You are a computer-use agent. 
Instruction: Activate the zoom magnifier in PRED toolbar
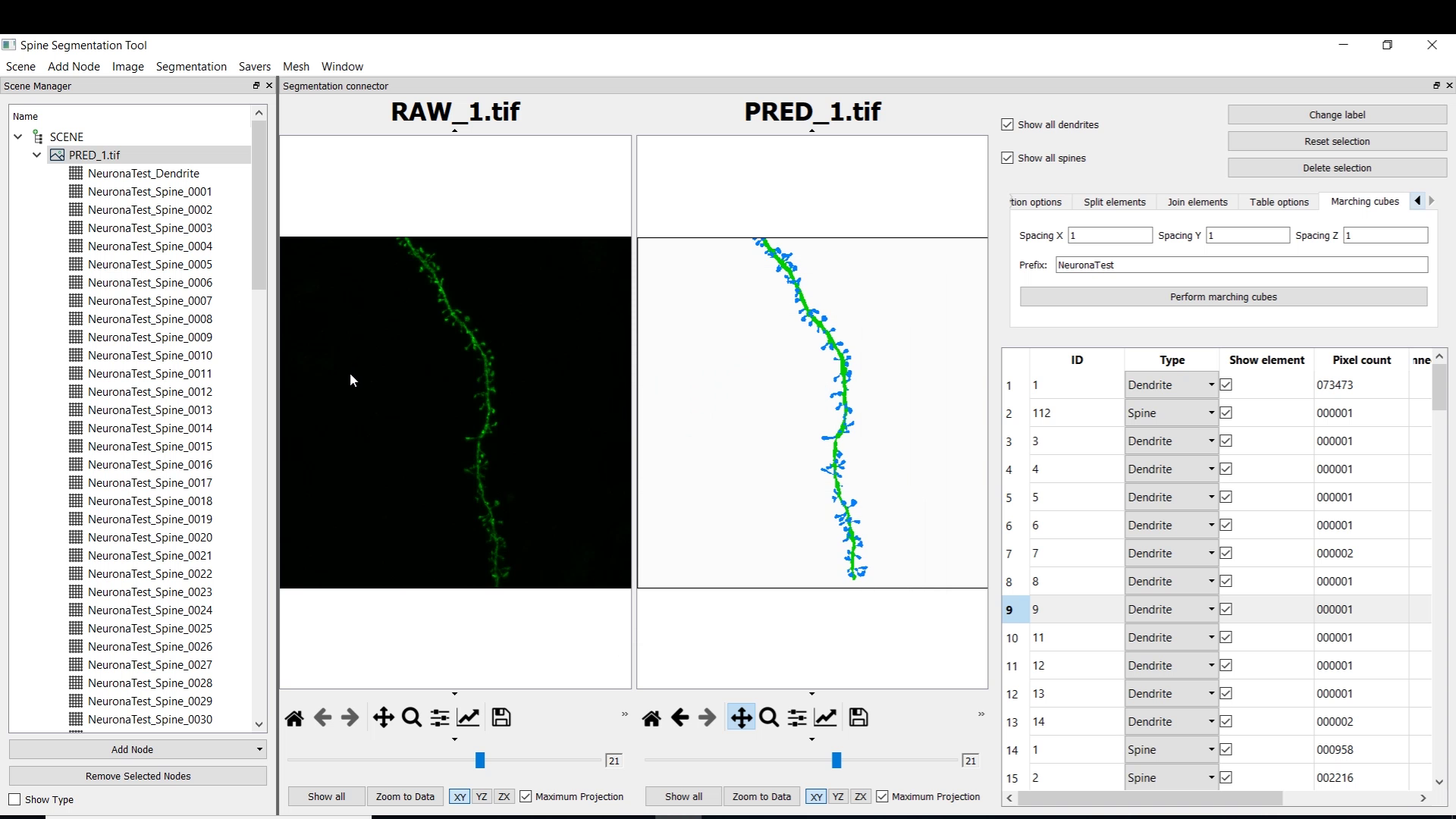(769, 717)
